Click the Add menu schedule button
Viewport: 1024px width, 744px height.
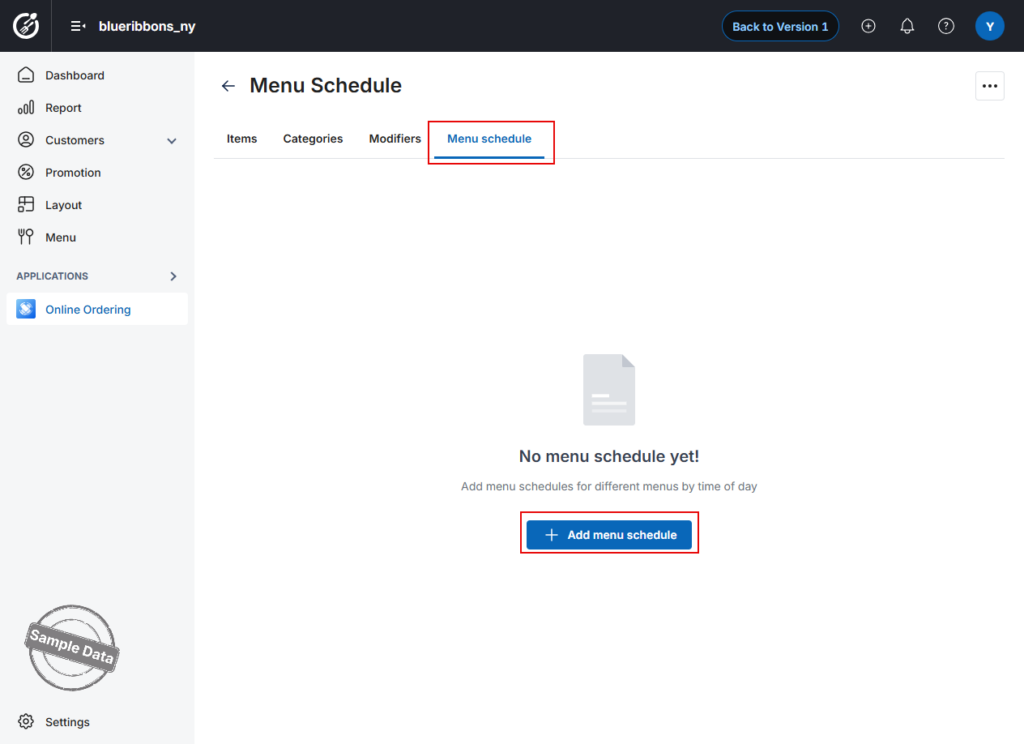point(609,534)
